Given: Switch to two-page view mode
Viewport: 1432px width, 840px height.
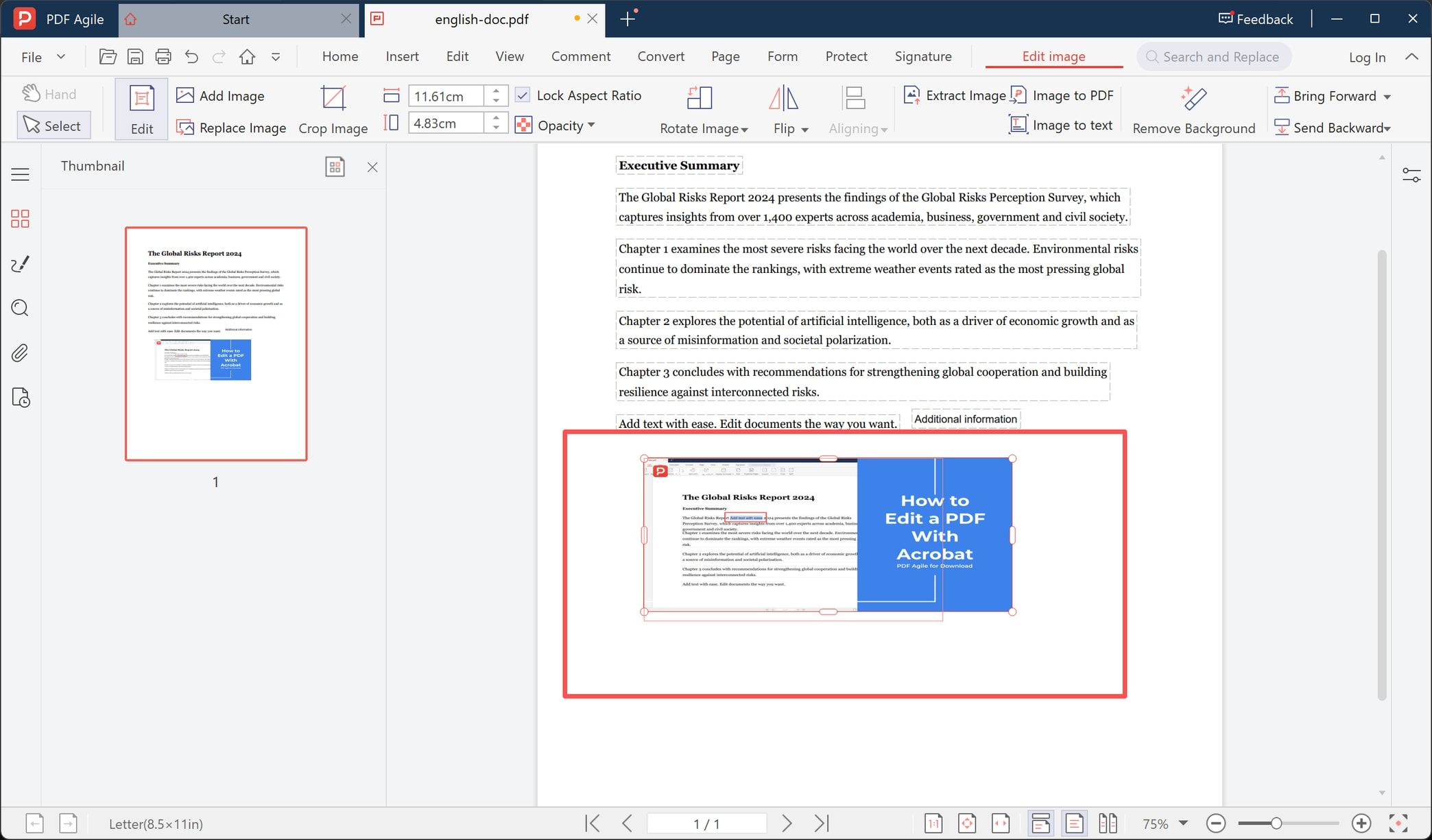Looking at the screenshot, I should click(x=1108, y=823).
